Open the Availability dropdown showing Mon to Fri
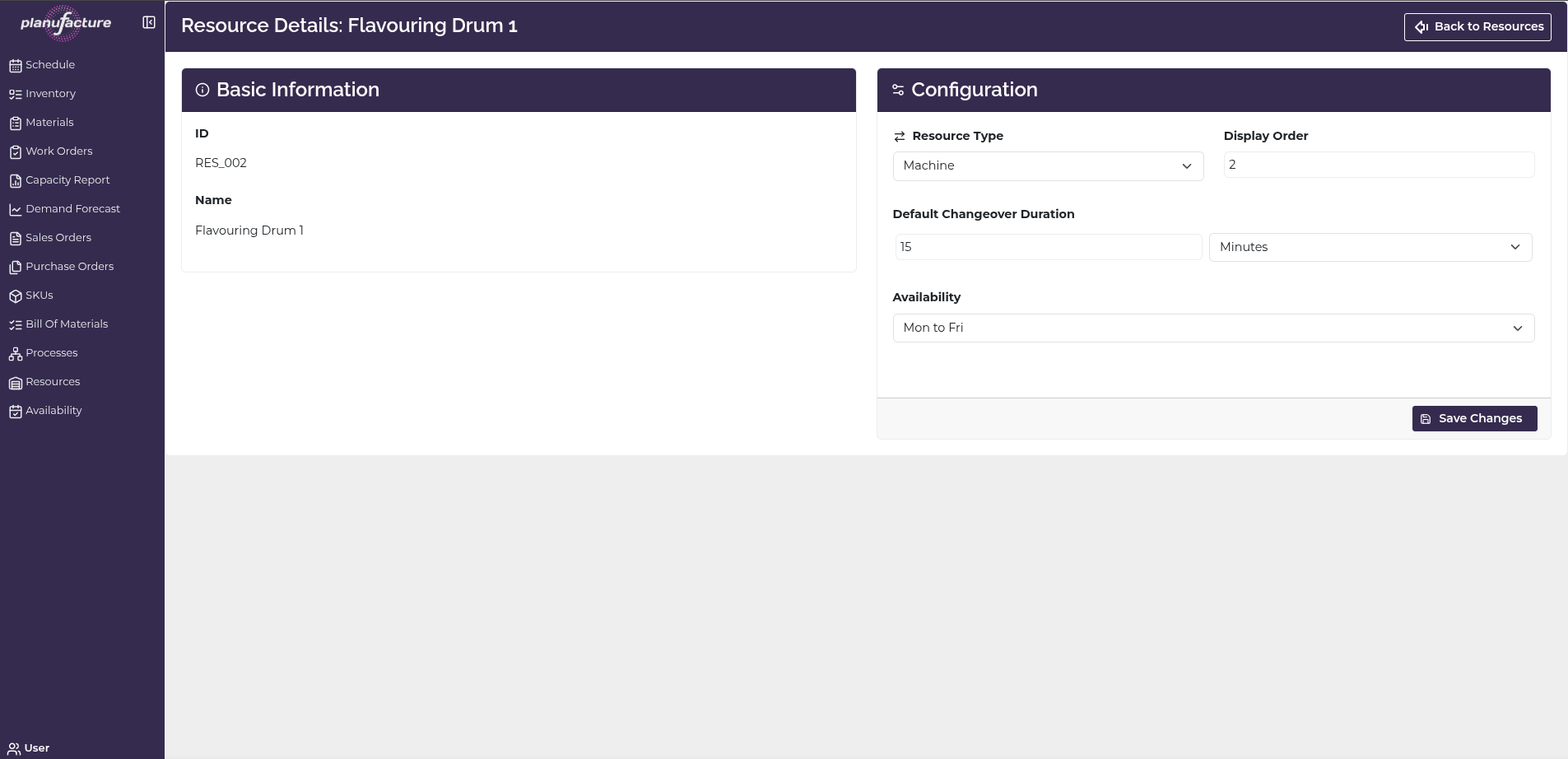1568x759 pixels. tap(1213, 328)
